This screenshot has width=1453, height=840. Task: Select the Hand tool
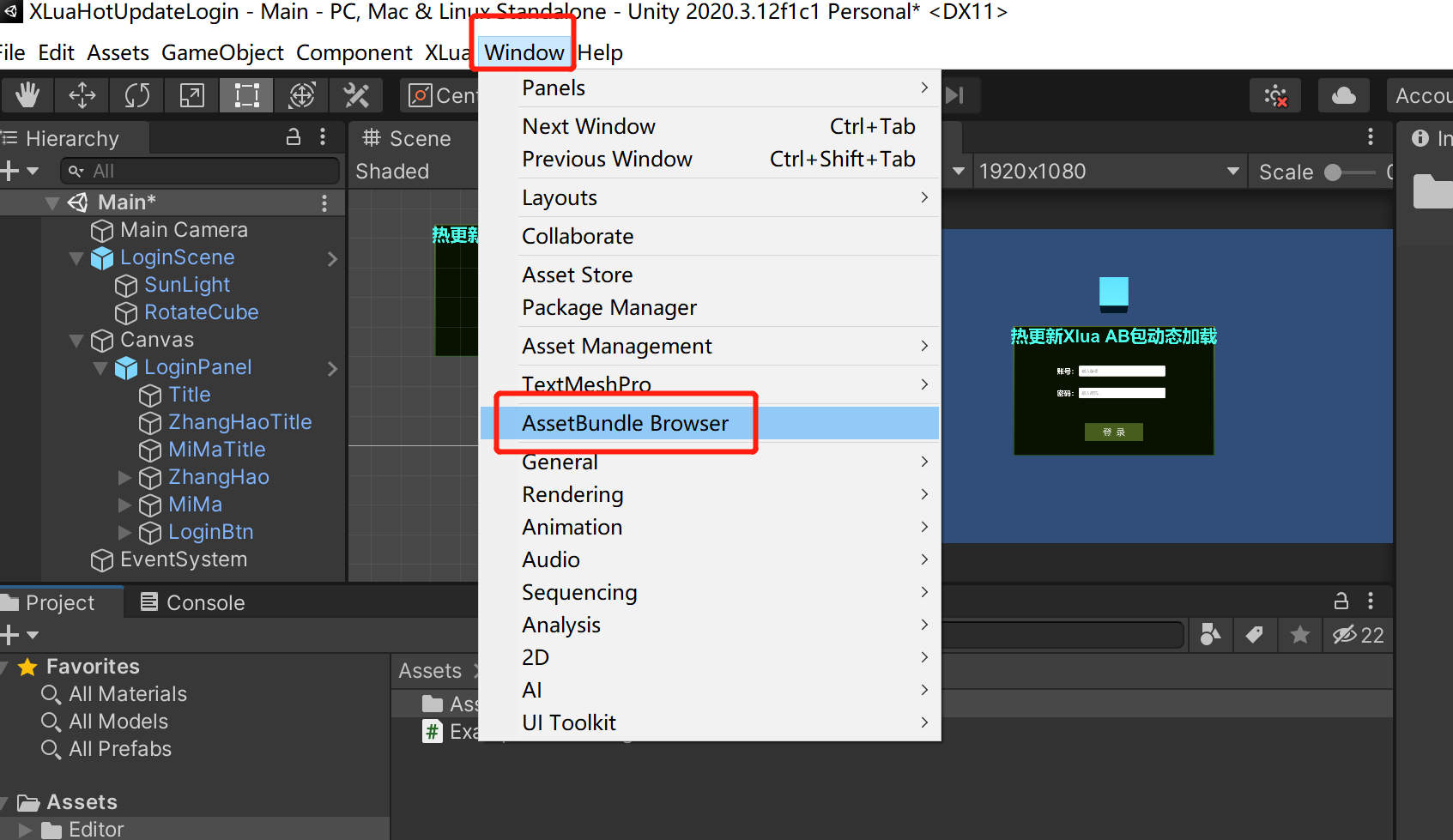click(27, 95)
